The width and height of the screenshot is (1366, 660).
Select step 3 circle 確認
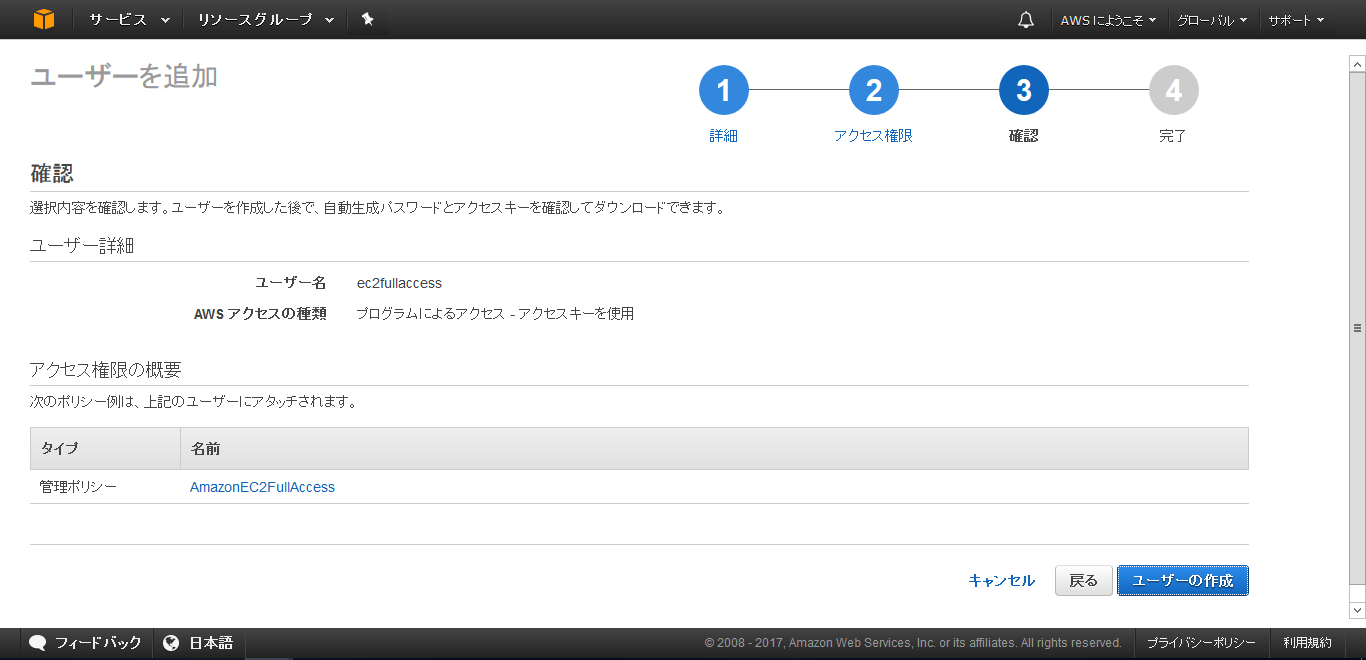[1024, 91]
